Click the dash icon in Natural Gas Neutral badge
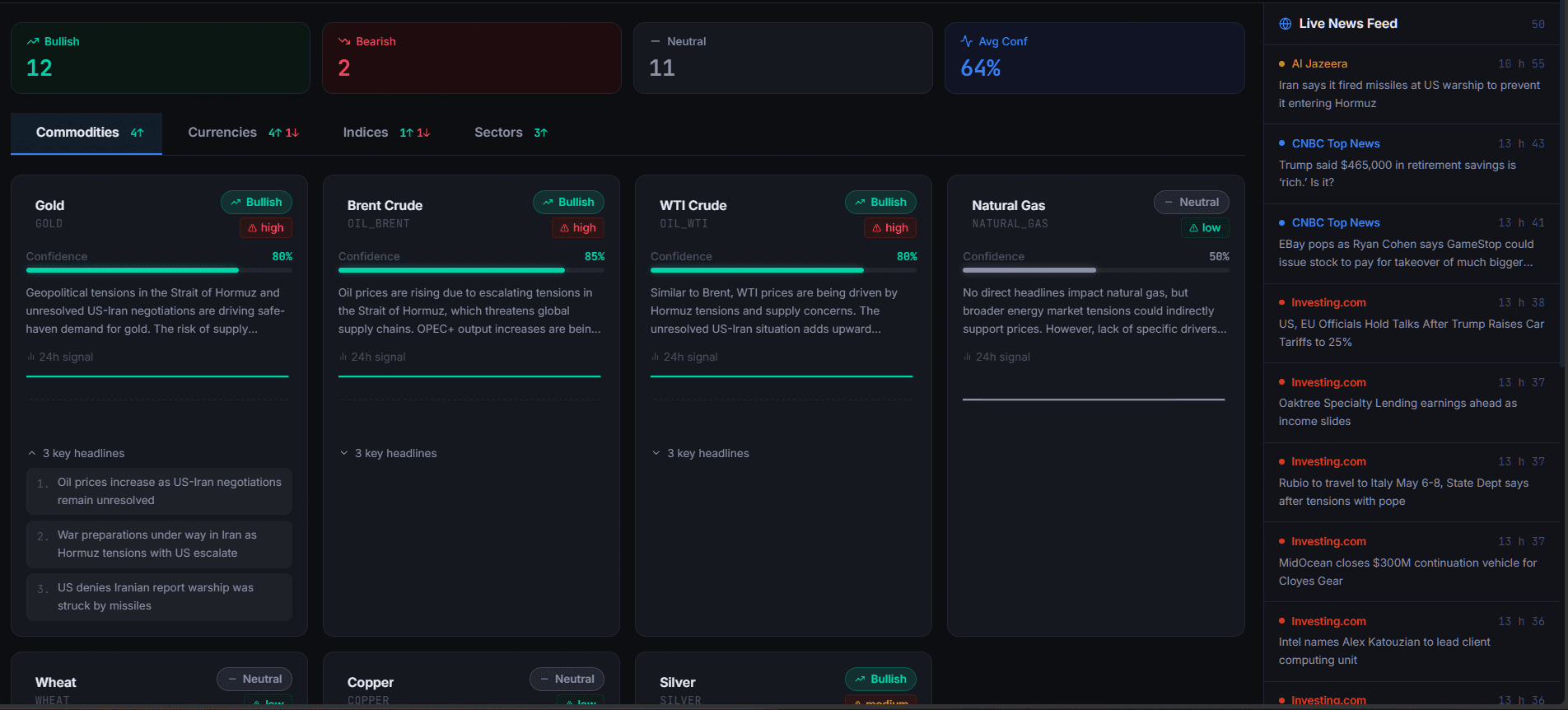This screenshot has height=710, width=1568. (1169, 203)
